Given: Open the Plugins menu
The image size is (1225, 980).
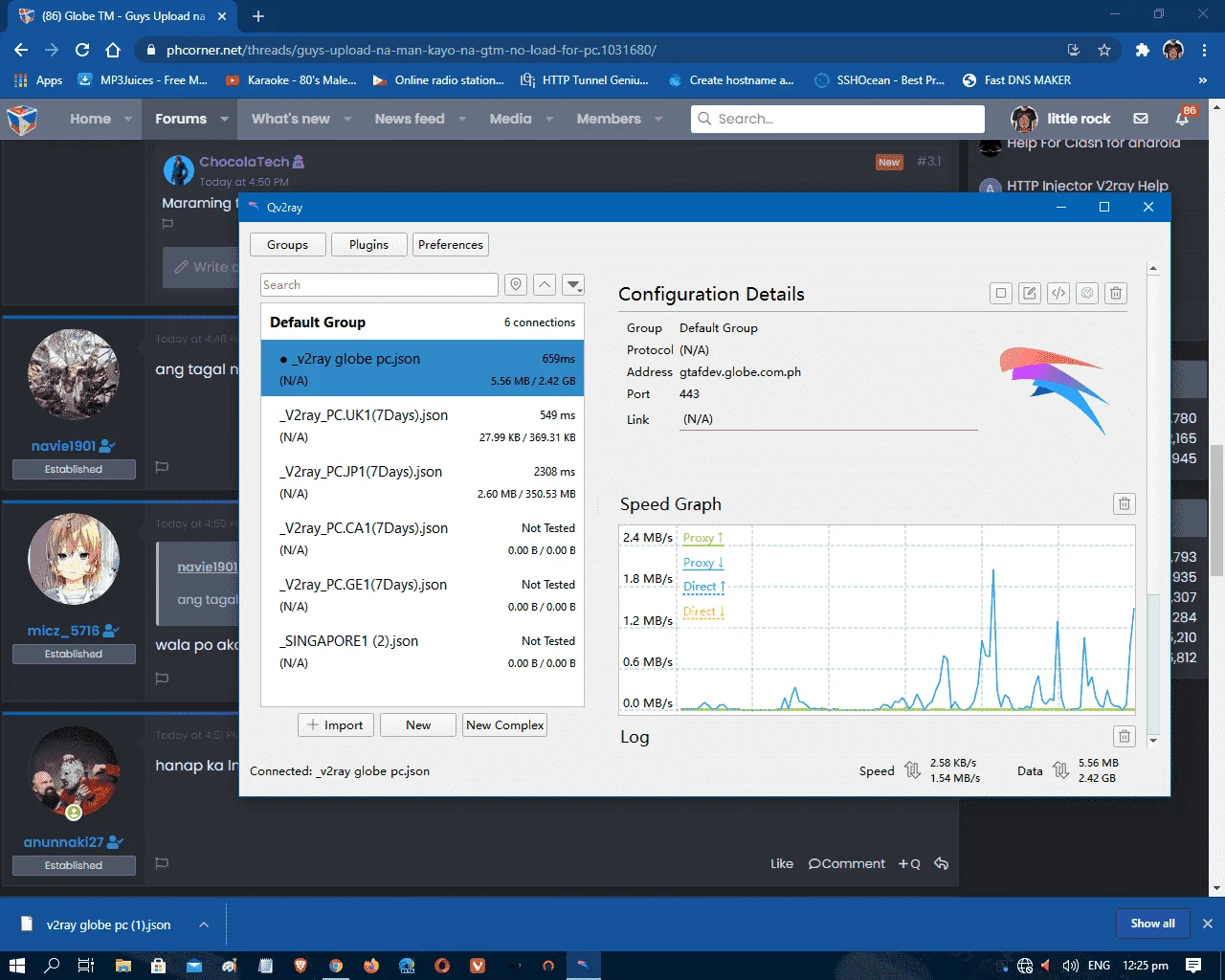Looking at the screenshot, I should pos(369,245).
